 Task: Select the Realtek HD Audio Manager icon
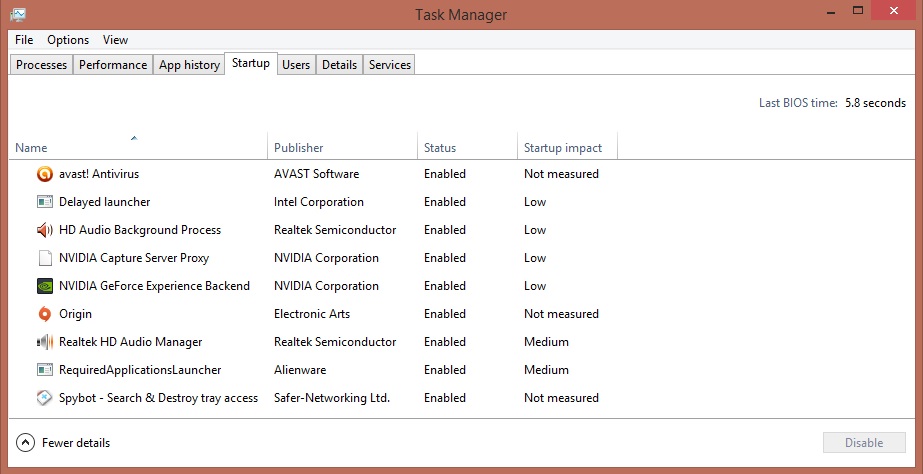pos(45,342)
